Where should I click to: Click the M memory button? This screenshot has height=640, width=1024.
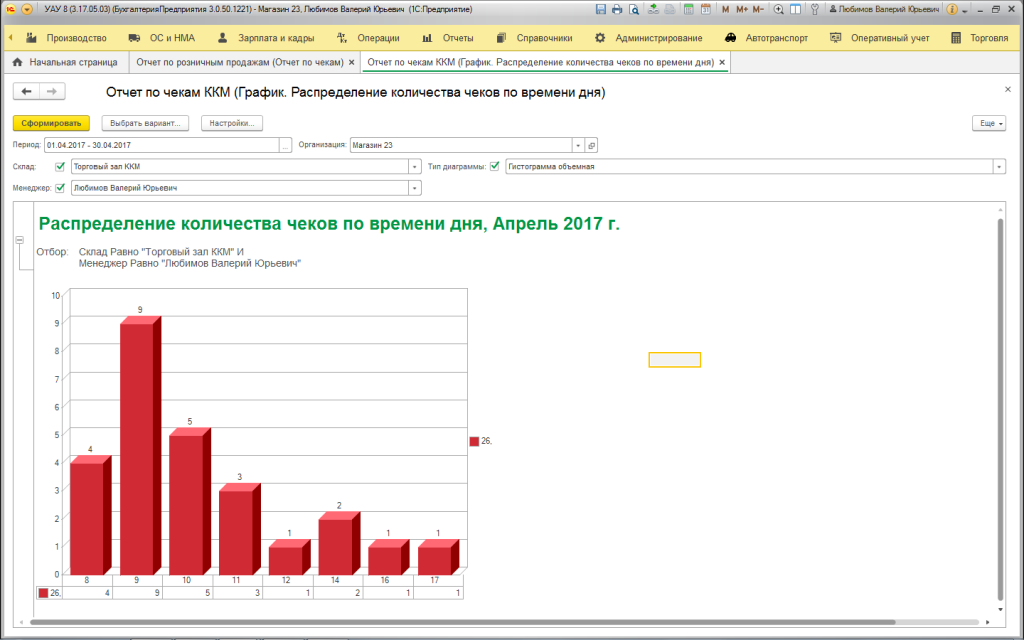point(726,10)
